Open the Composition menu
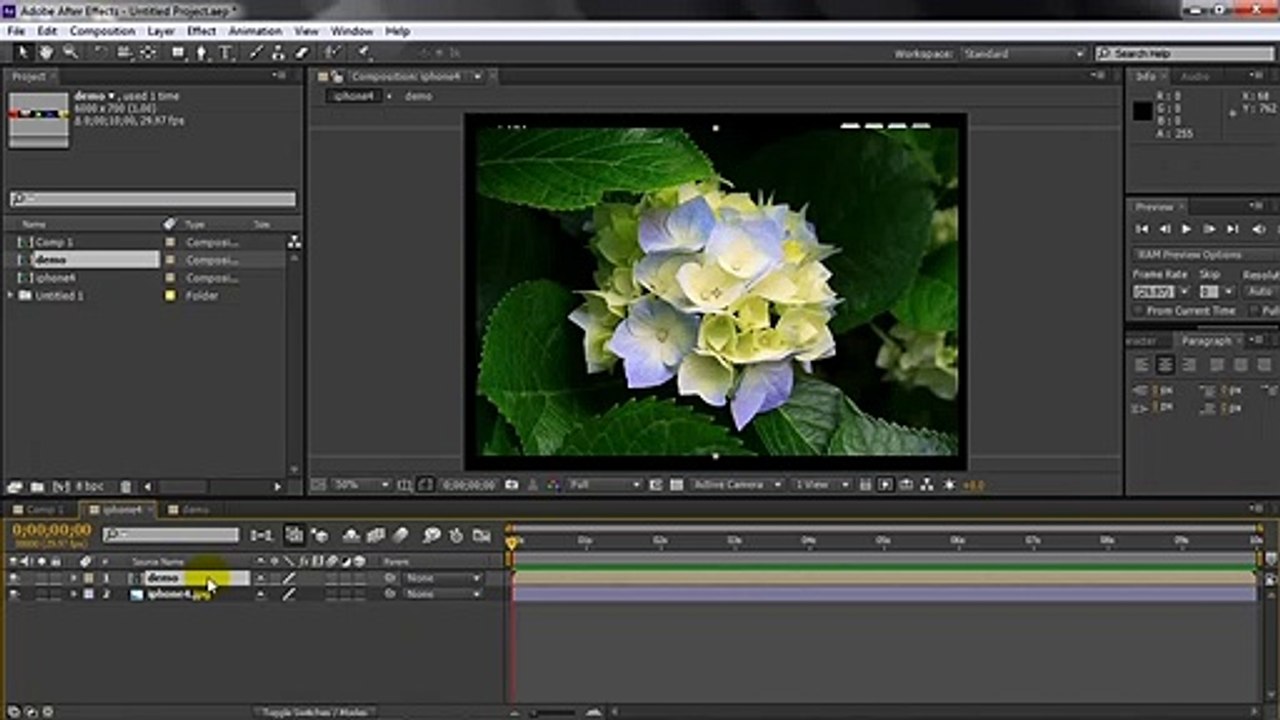Image resolution: width=1280 pixels, height=720 pixels. [x=102, y=31]
